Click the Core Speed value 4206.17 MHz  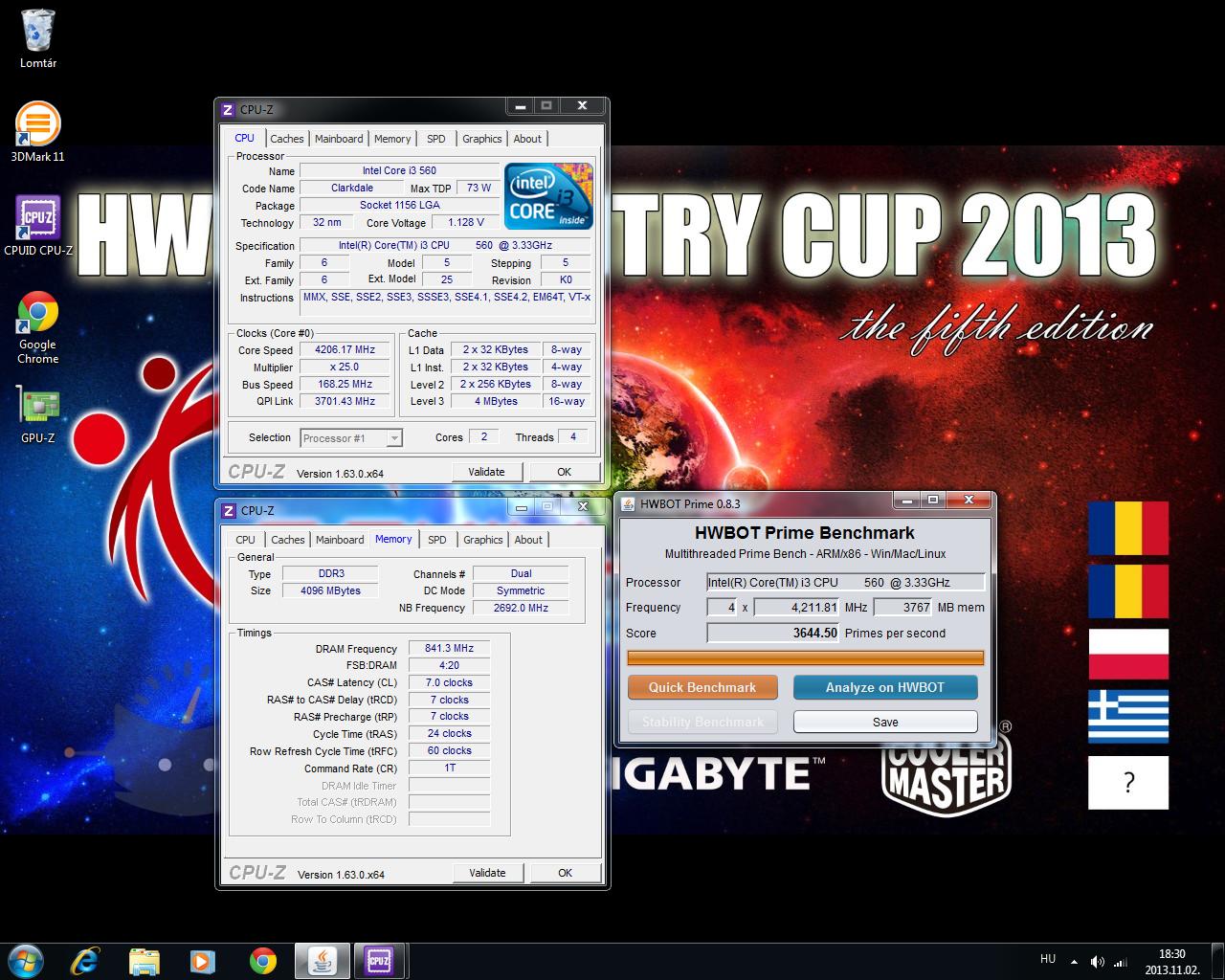(345, 350)
